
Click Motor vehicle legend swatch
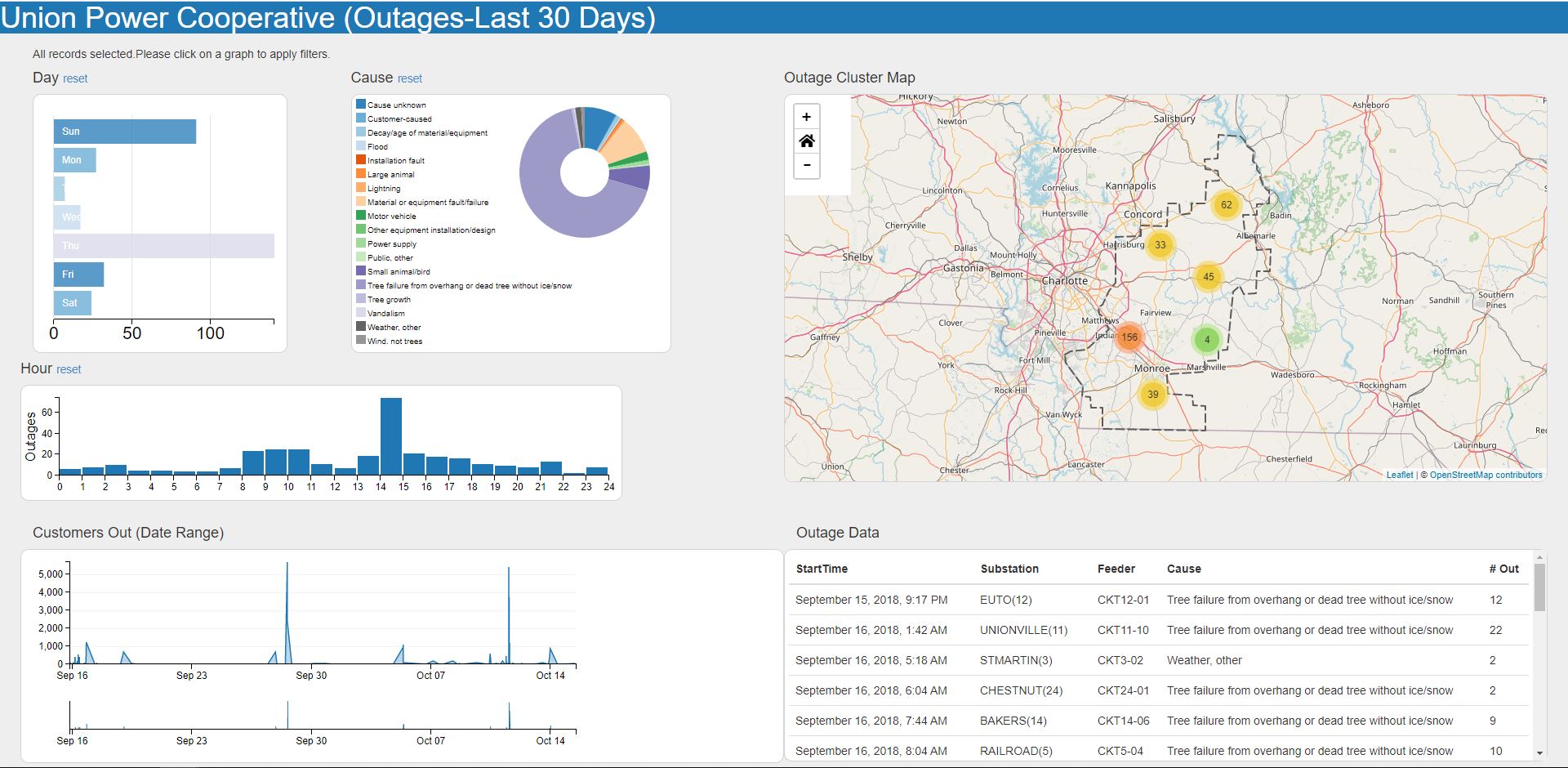click(361, 216)
